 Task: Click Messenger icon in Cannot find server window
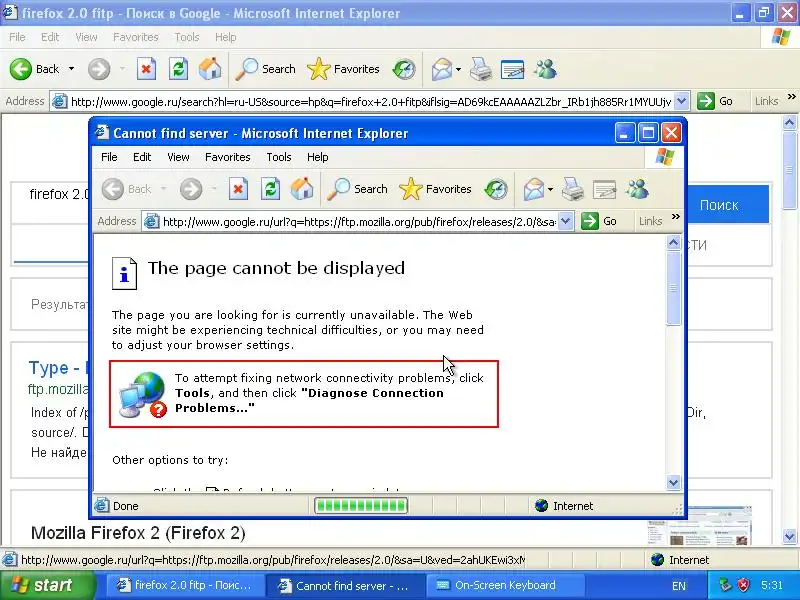[637, 189]
